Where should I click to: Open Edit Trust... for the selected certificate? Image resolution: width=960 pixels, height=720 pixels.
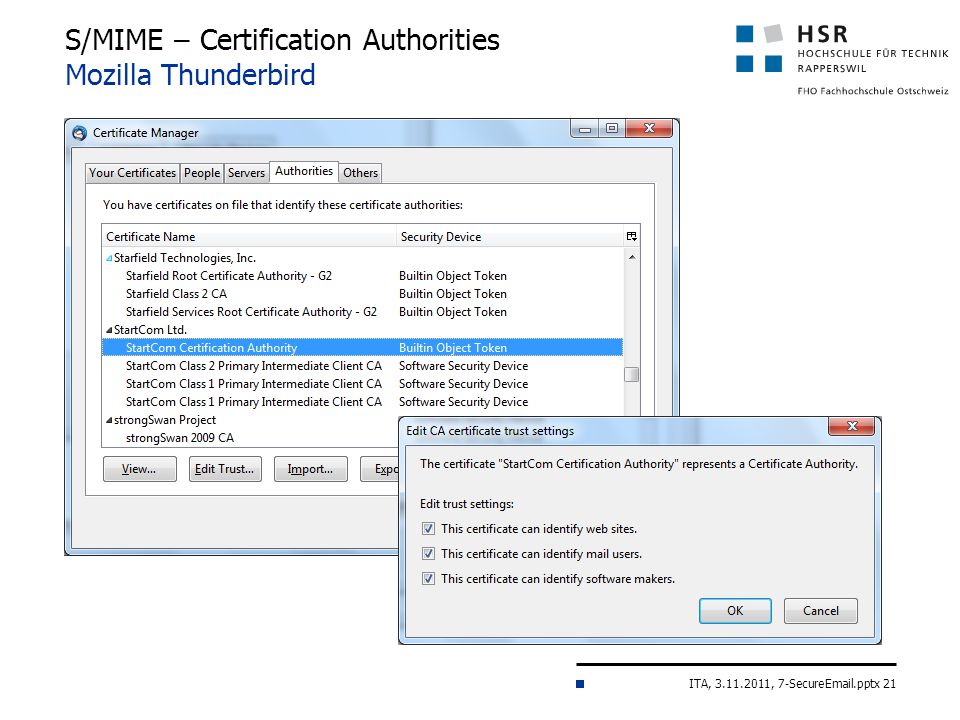[225, 469]
